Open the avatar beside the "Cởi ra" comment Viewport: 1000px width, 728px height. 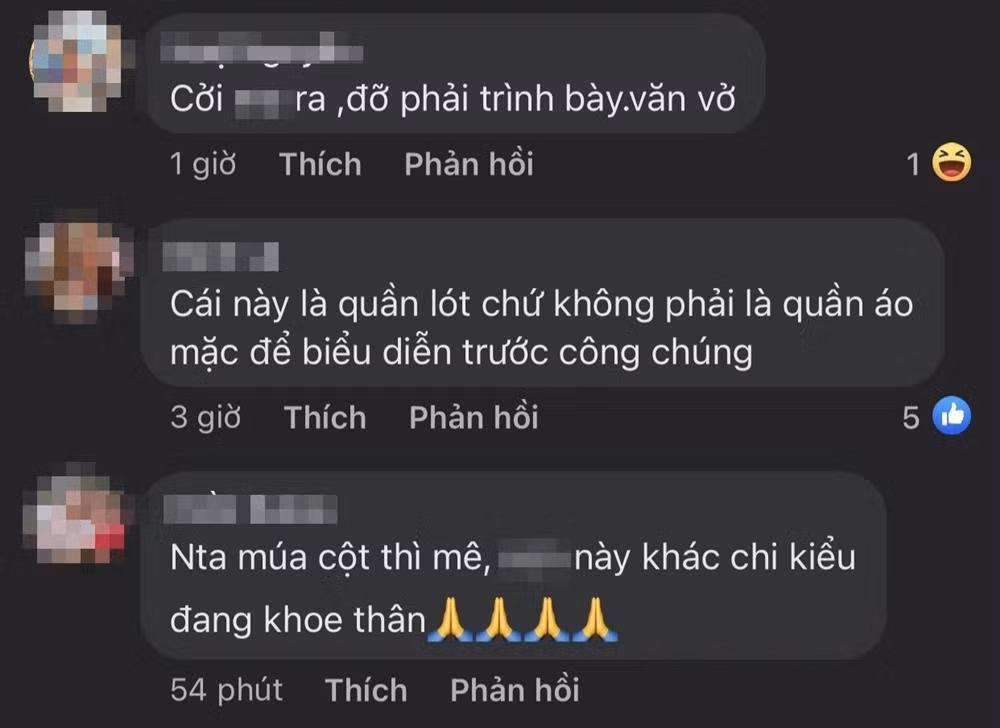click(78, 61)
